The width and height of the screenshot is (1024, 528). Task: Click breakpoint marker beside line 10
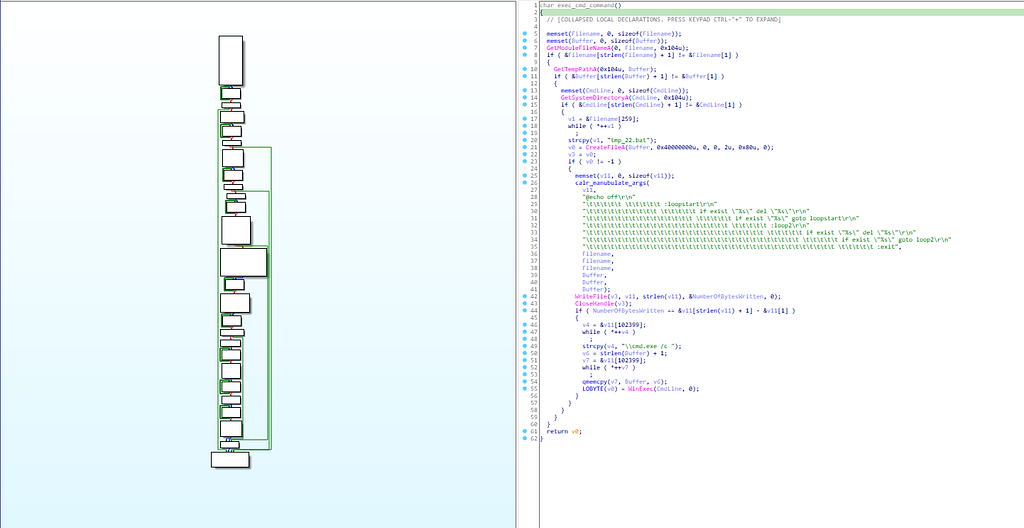click(x=524, y=68)
